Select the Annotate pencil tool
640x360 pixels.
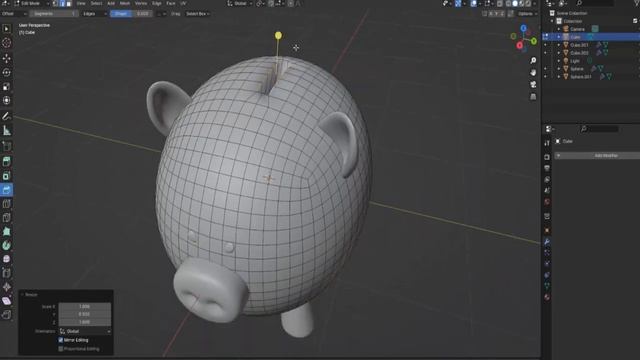click(7, 116)
